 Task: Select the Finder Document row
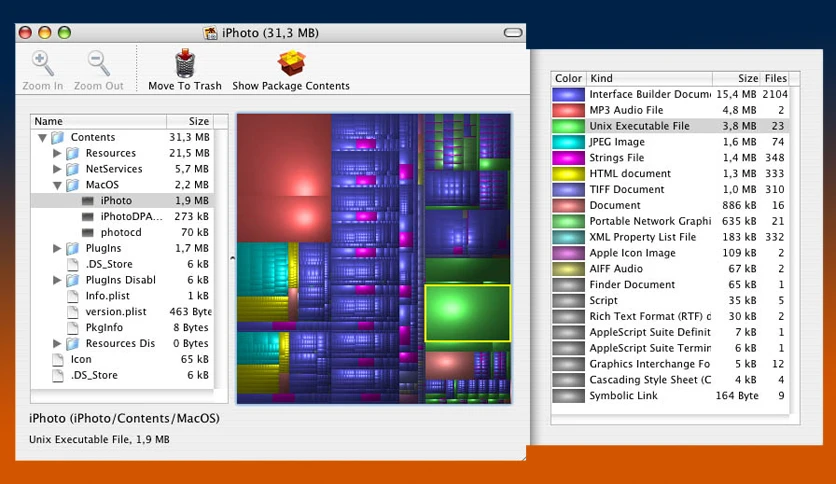[x=670, y=285]
